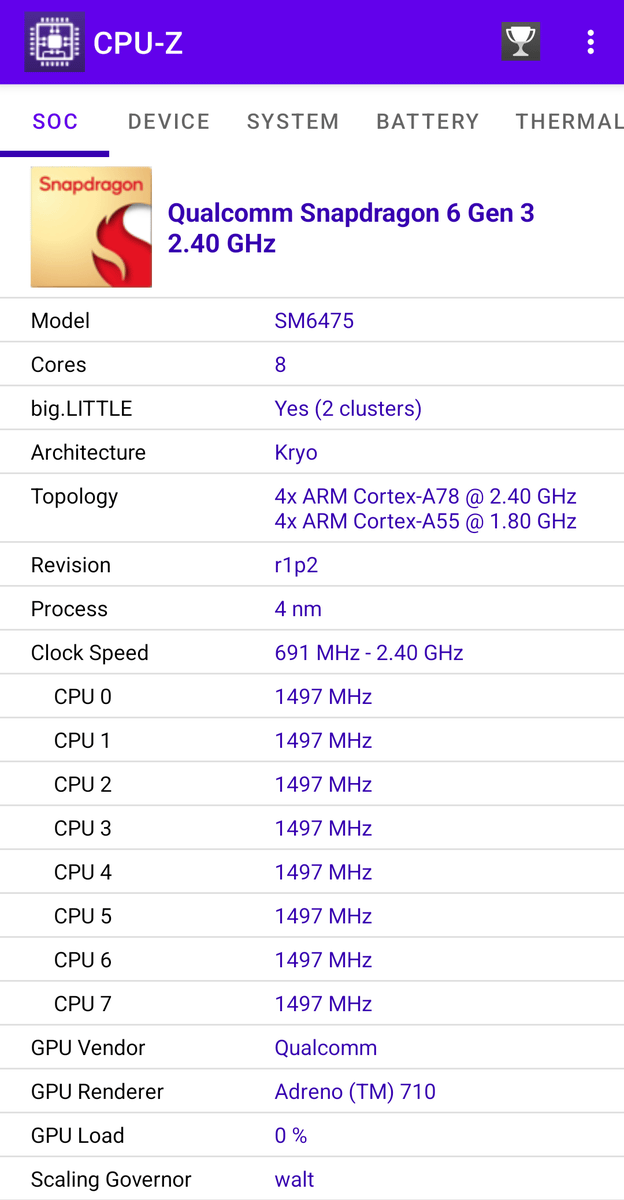Tap the Adreno (TM) 710 renderer value

(x=355, y=1092)
